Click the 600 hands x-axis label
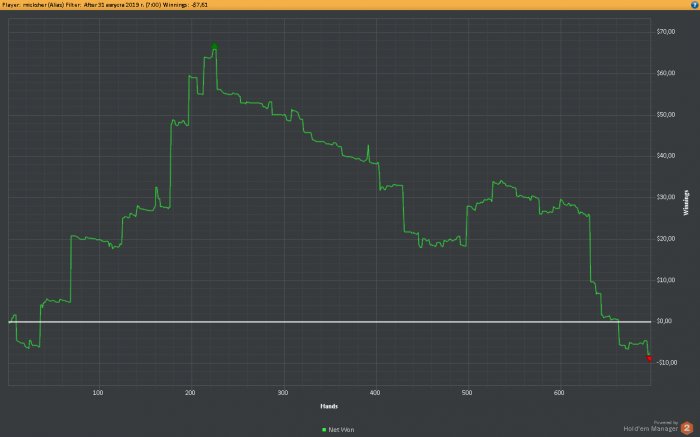The image size is (700, 437). 559,393
